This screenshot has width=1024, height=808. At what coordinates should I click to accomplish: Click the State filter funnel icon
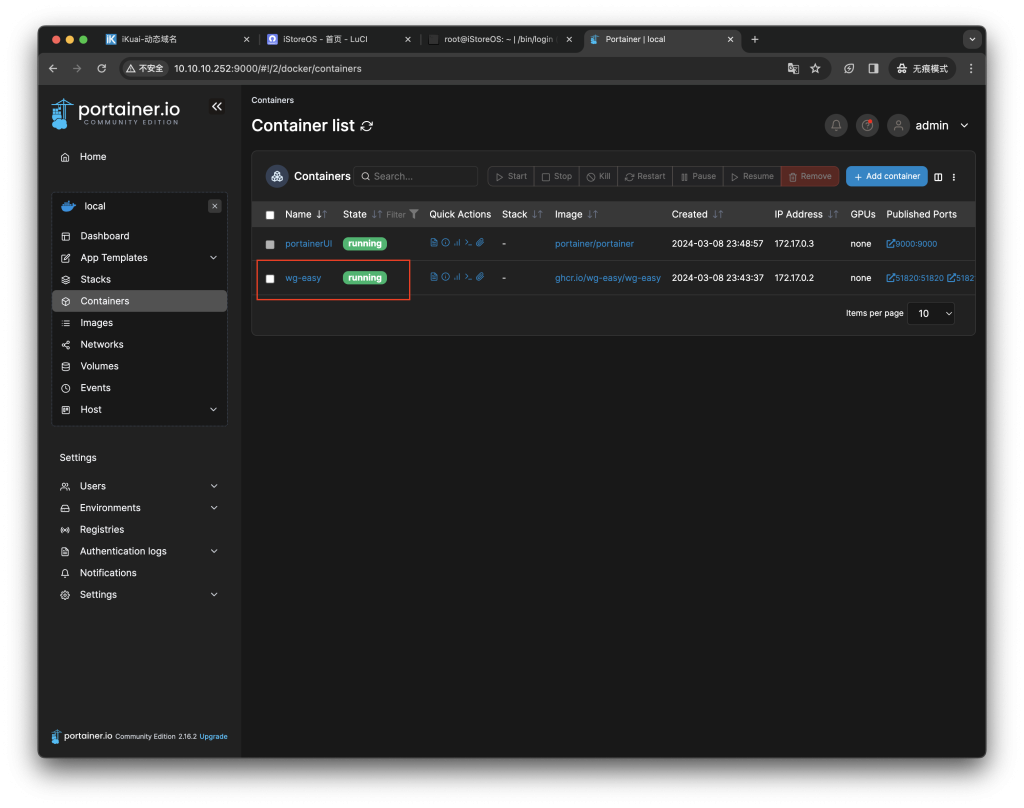pos(413,214)
